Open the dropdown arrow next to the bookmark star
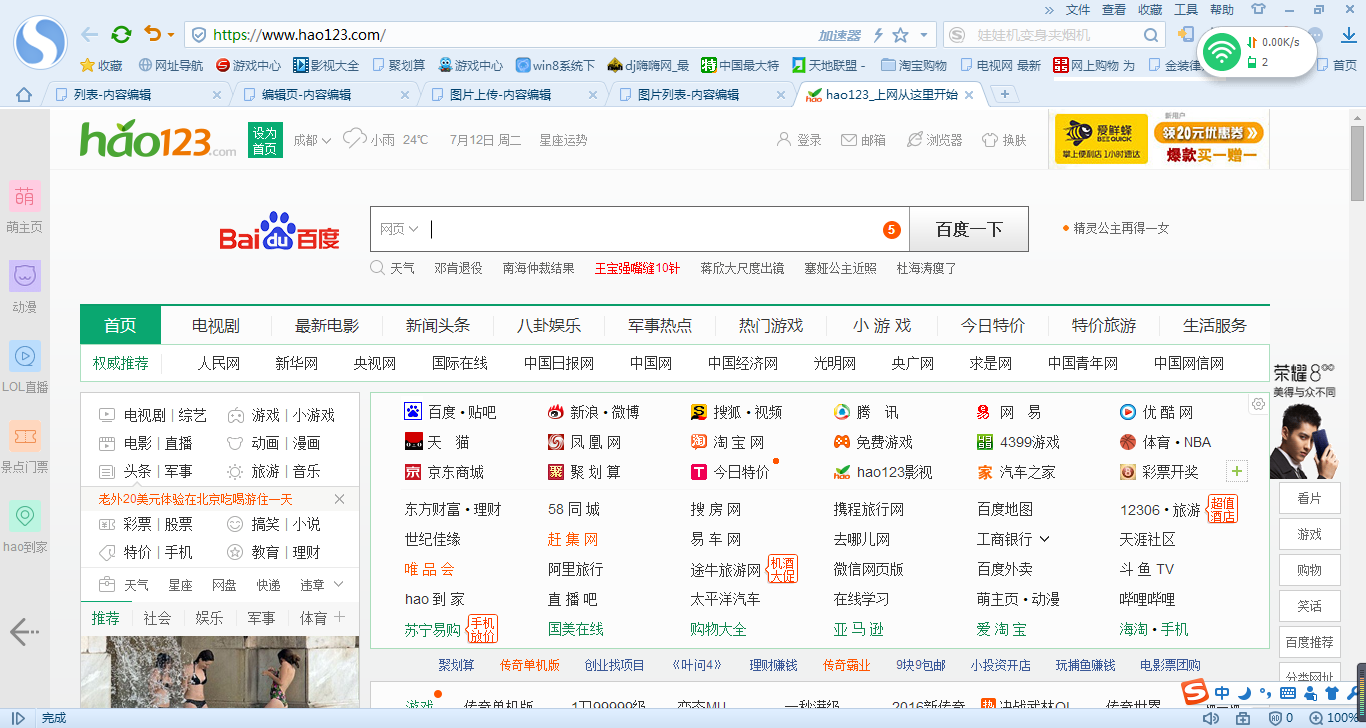Viewport: 1366px width, 728px height. (x=923, y=35)
